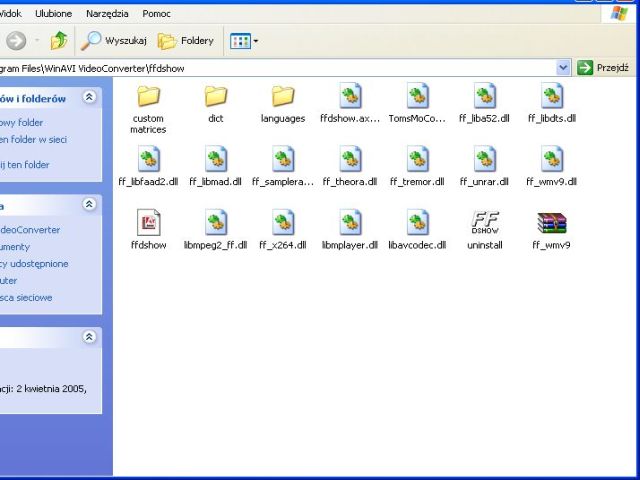Open the Narzędzia menu
The height and width of the screenshot is (480, 640).
point(107,13)
